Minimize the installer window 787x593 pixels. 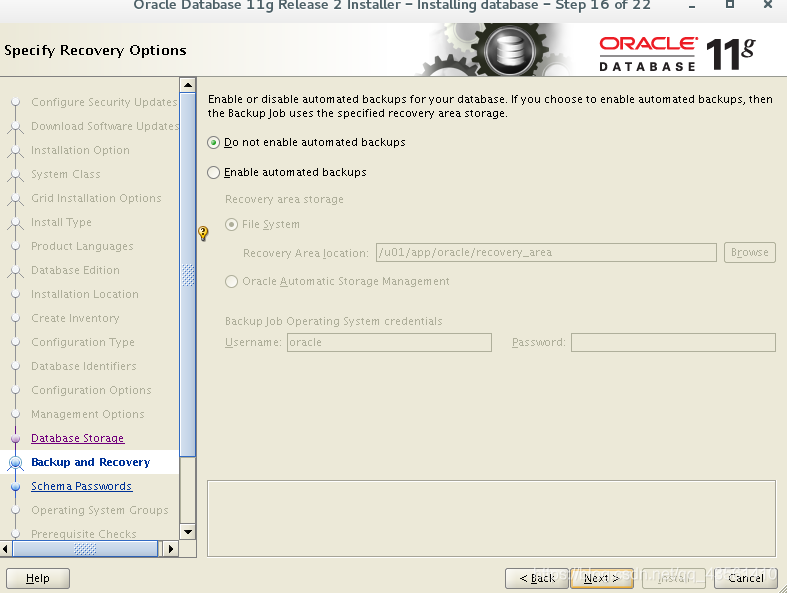coord(692,6)
